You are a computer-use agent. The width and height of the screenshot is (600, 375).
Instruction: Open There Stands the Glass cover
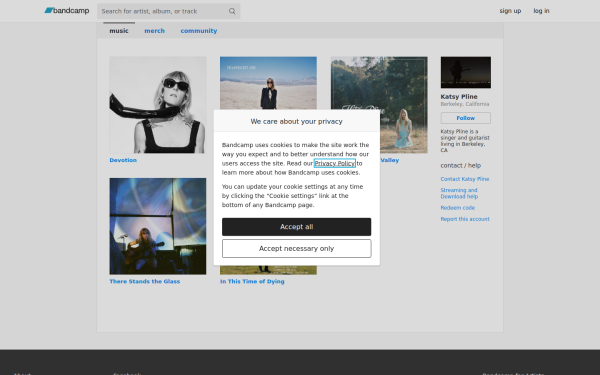point(158,226)
